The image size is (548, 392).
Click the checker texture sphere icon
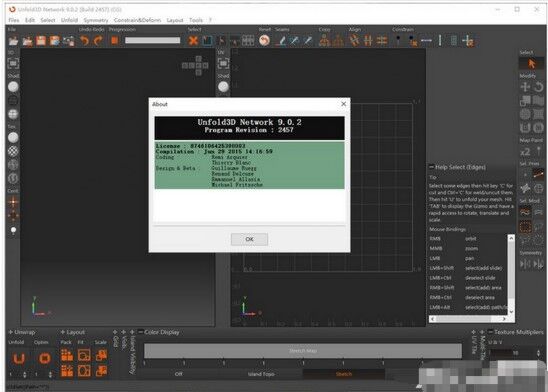13,151
